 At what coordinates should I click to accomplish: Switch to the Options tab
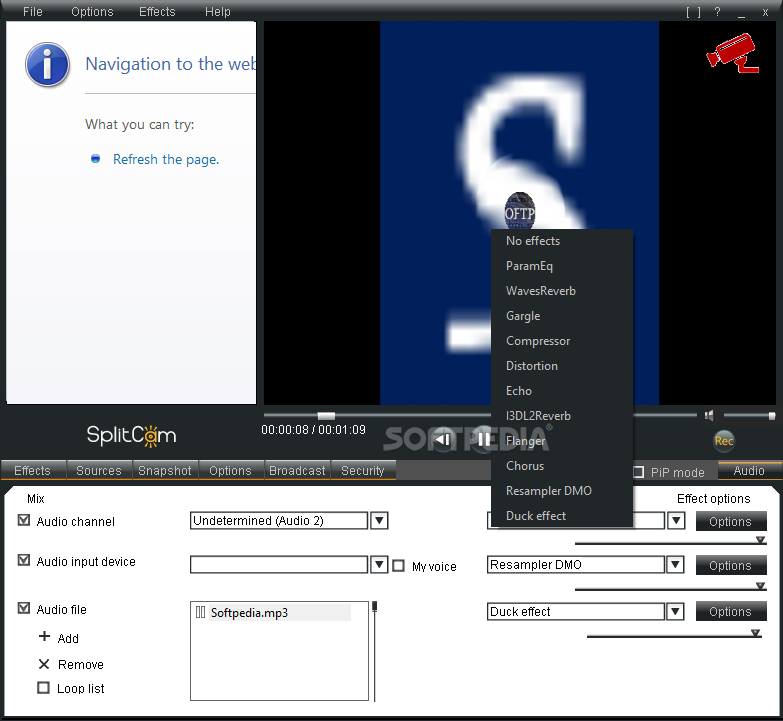pyautogui.click(x=230, y=470)
